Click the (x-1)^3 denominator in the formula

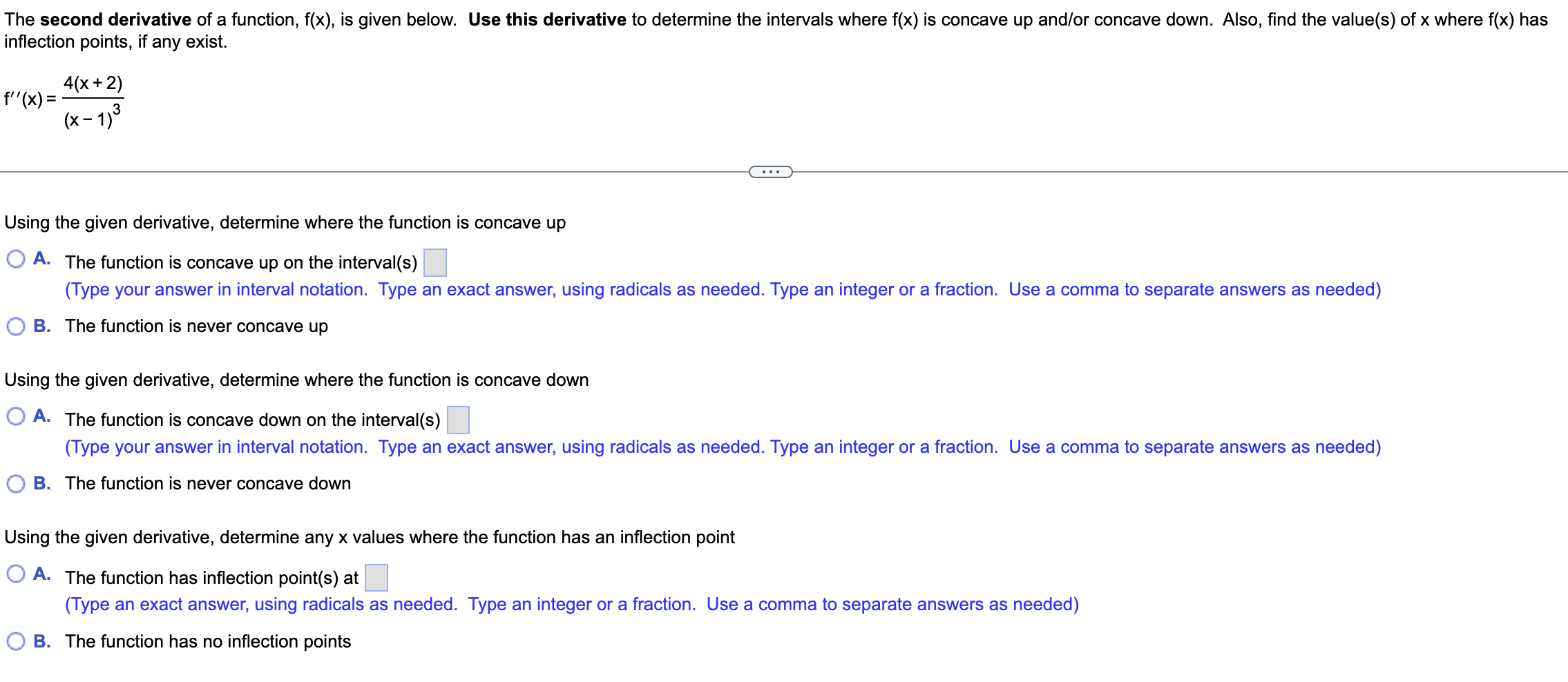click(x=91, y=119)
